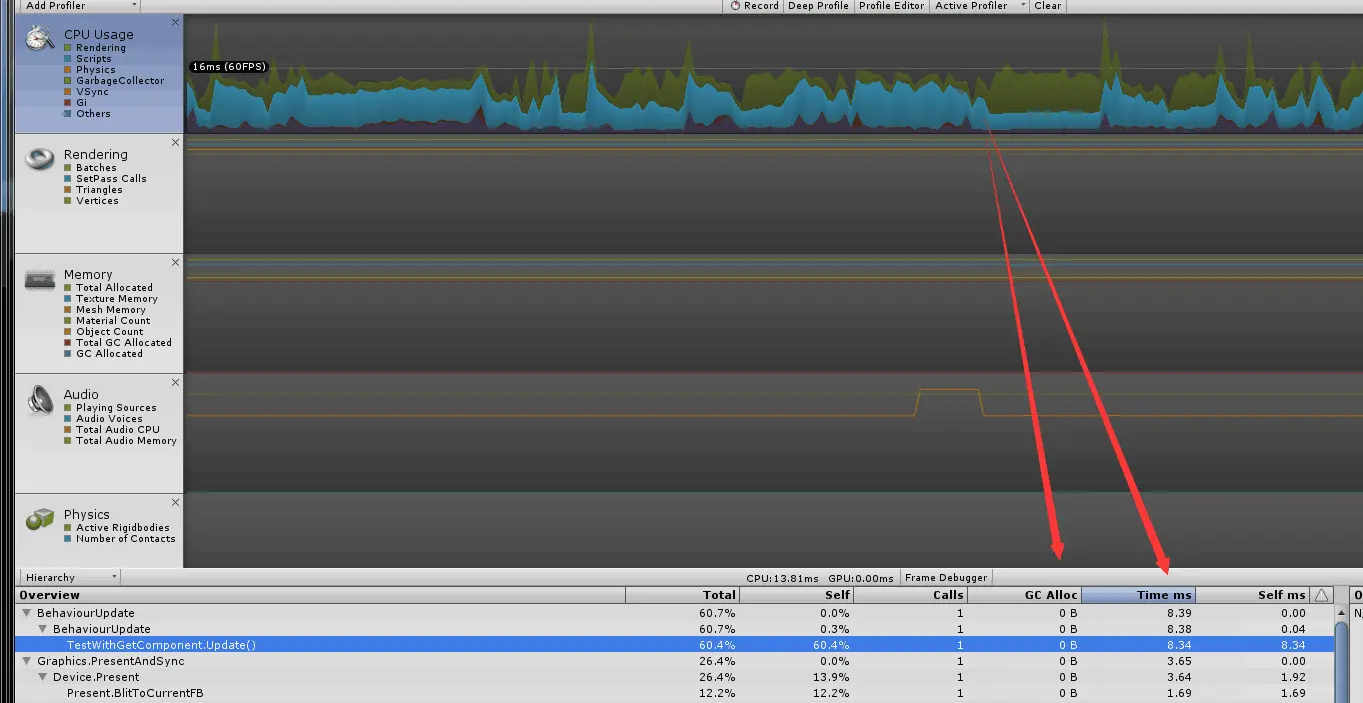Image resolution: width=1363 pixels, height=703 pixels.
Task: Select a frame in the CPU Usage chart
Action: tap(773, 73)
